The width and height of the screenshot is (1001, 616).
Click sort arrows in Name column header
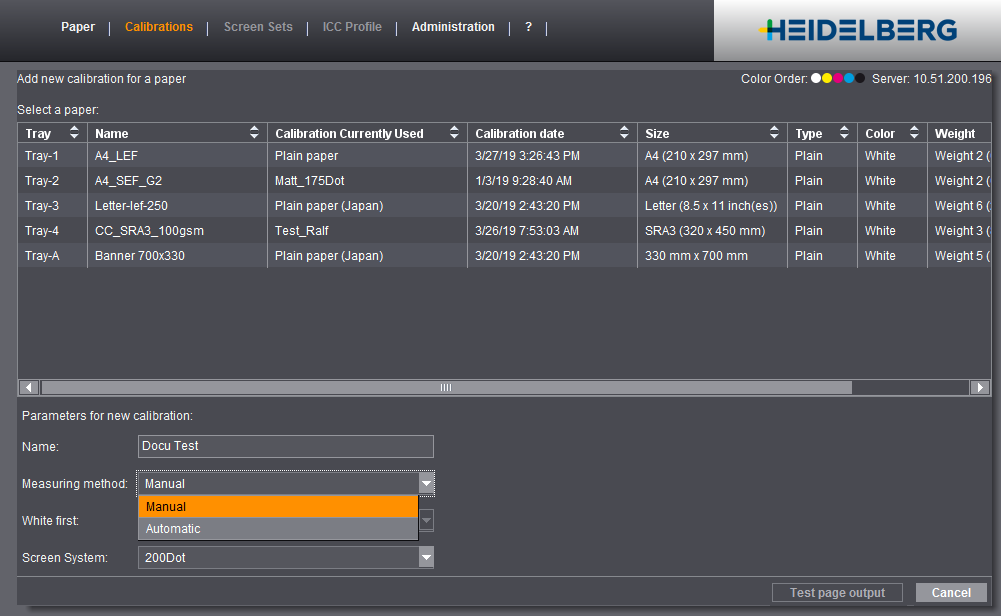point(254,133)
